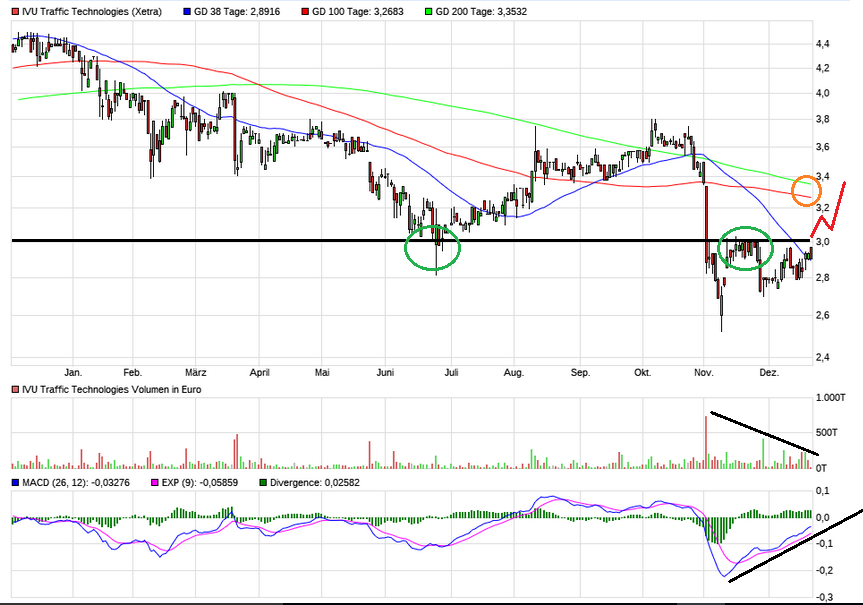This screenshot has width=863, height=605.
Task: Click the 'Mai' month label on axis
Action: point(322,373)
